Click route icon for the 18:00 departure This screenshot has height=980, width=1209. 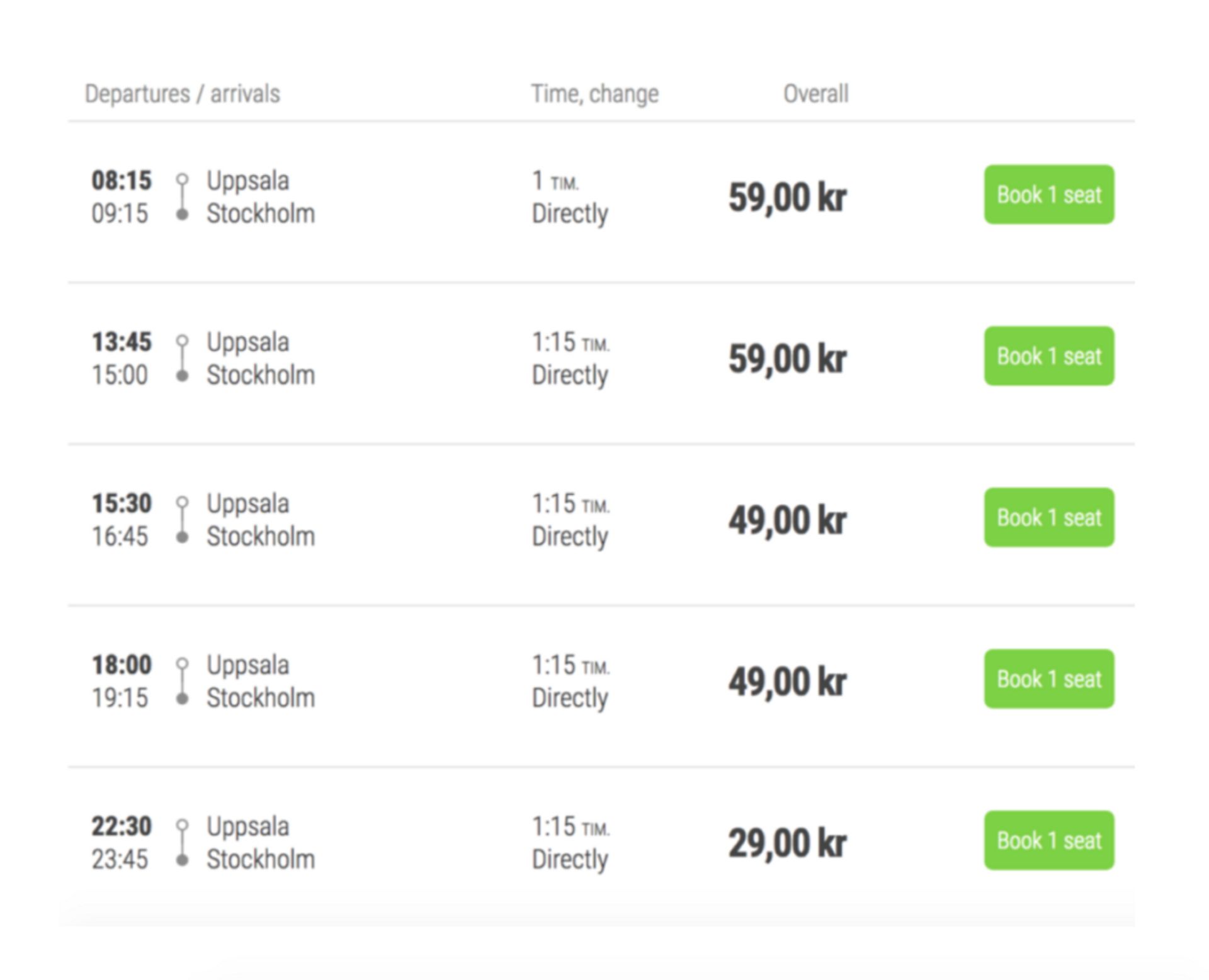[x=182, y=681]
